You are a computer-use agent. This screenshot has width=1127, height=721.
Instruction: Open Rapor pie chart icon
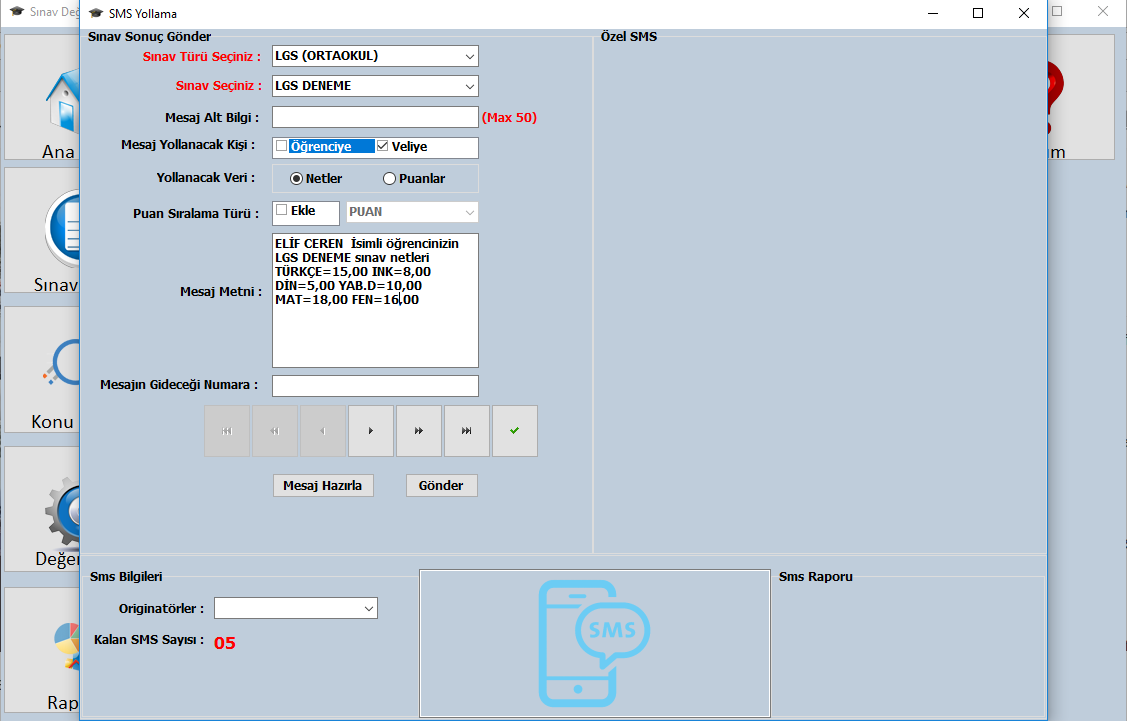(66, 646)
